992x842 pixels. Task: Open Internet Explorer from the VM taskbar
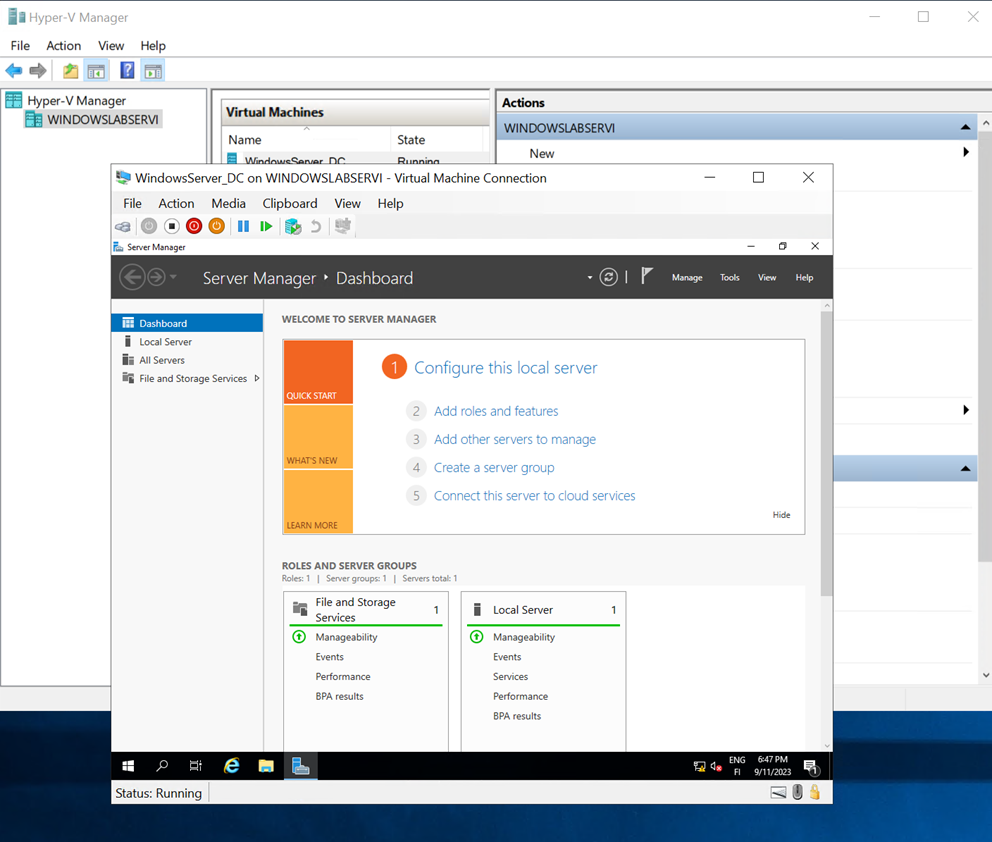(232, 766)
